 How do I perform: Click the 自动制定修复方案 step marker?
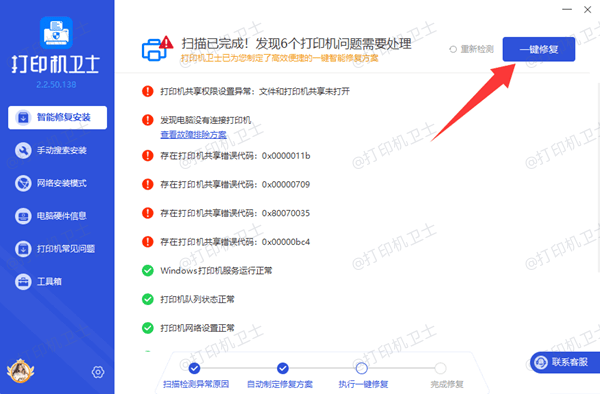pos(283,368)
